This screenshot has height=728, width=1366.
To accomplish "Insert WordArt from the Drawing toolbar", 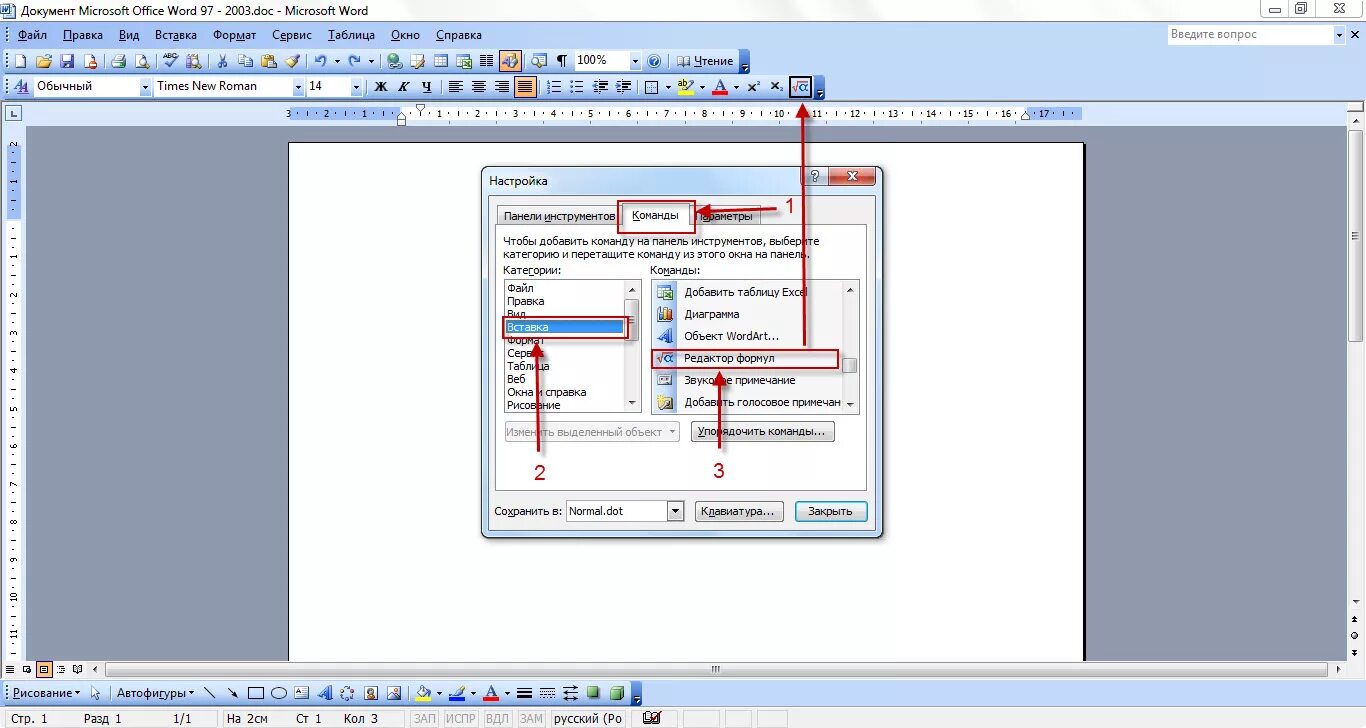I will (x=325, y=693).
